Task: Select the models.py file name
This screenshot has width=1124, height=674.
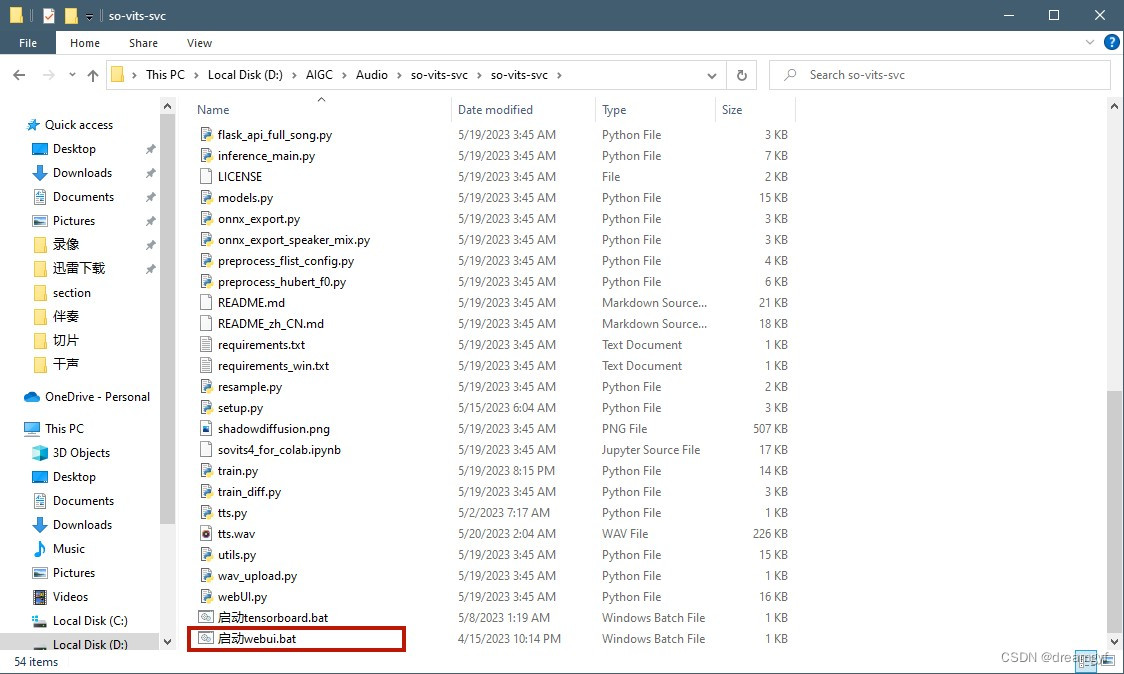Action: [x=246, y=198]
